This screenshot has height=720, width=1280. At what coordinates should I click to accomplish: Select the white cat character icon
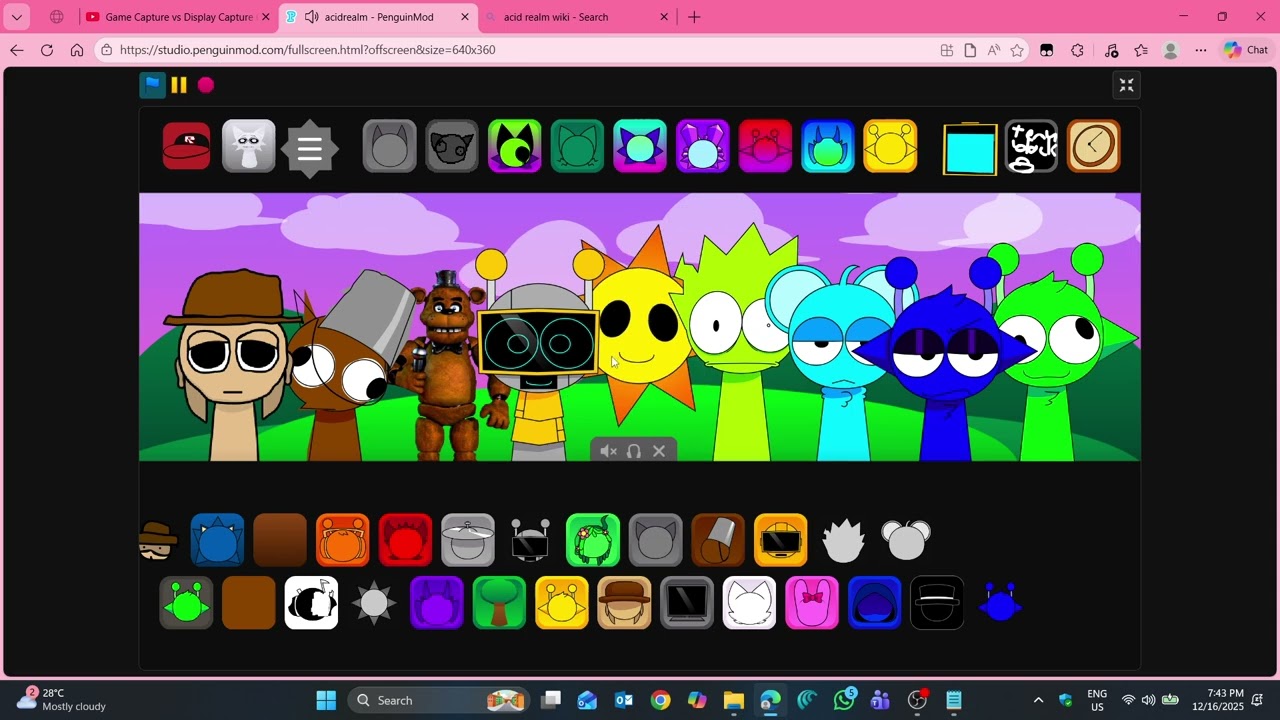(x=249, y=147)
